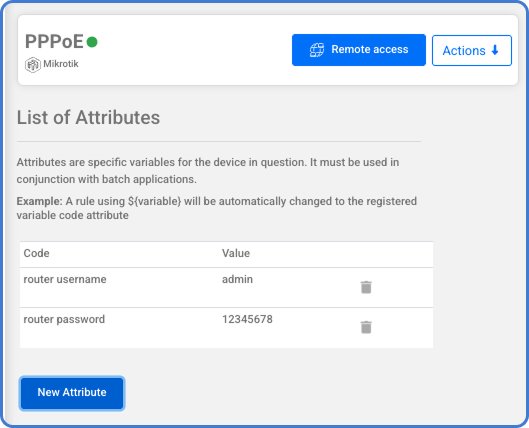
Task: Click the admin value cell
Action: point(237,279)
